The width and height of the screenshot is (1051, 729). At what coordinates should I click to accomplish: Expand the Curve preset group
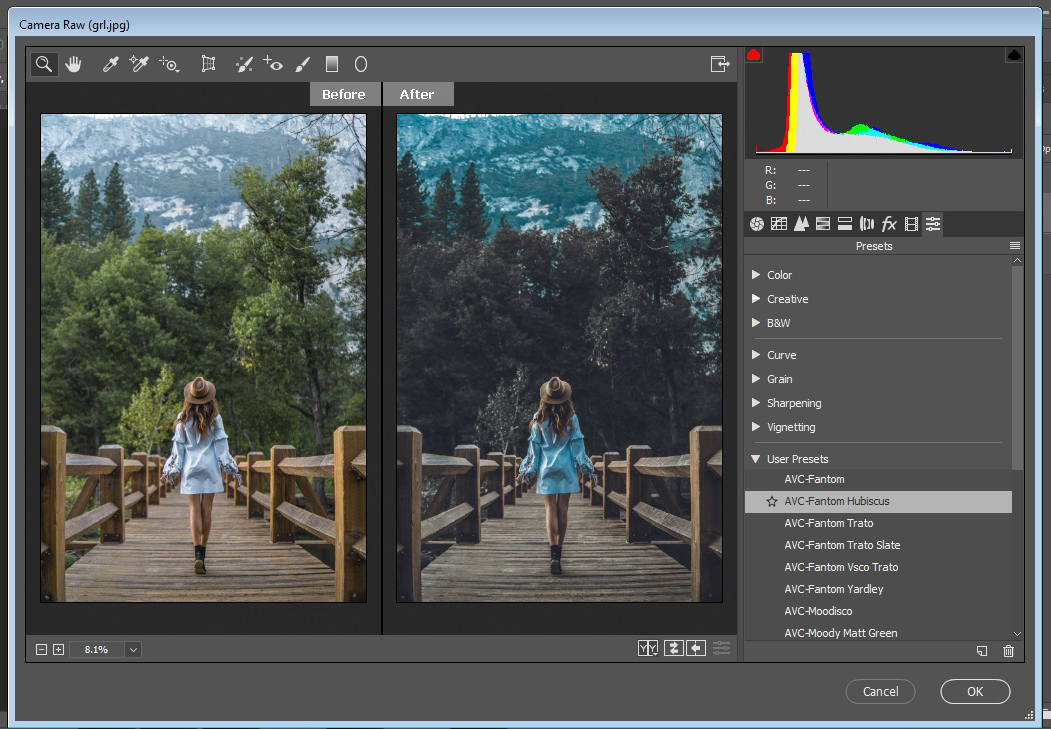point(756,355)
